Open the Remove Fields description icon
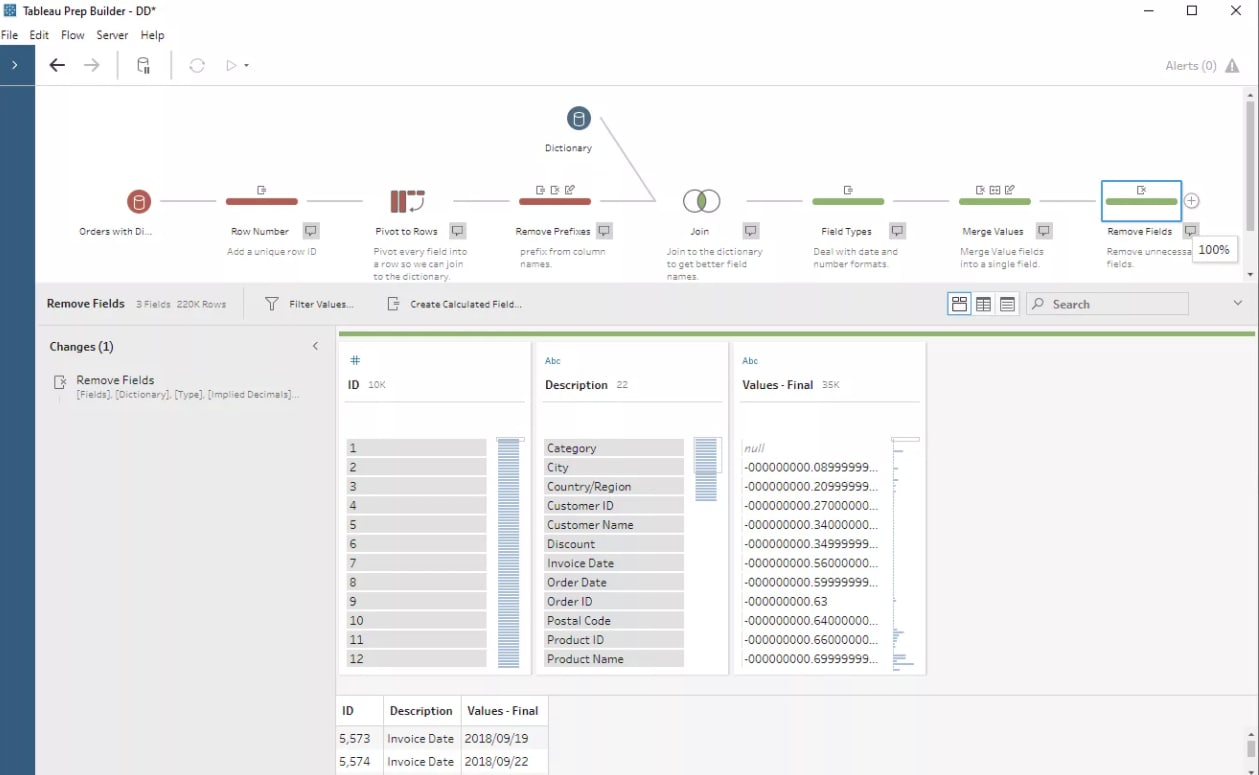1259x775 pixels. [1189, 231]
